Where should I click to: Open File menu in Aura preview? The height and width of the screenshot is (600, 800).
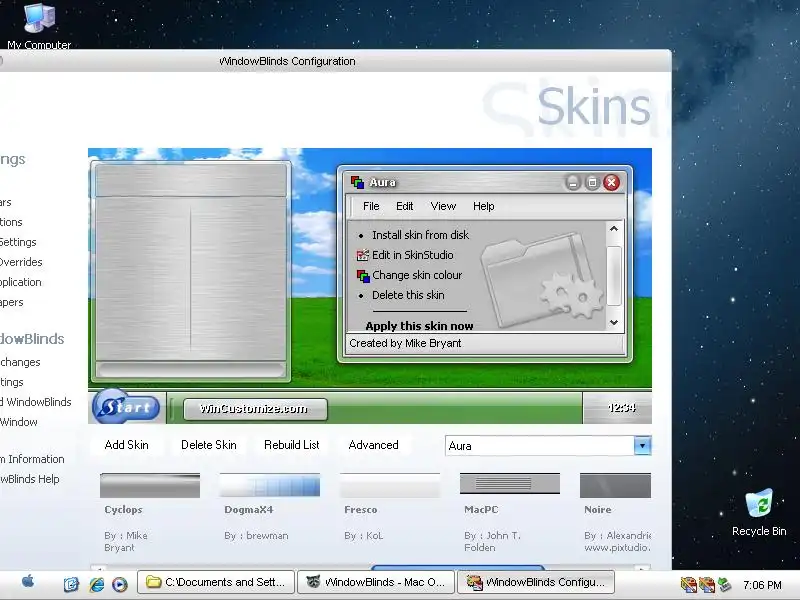tap(371, 206)
